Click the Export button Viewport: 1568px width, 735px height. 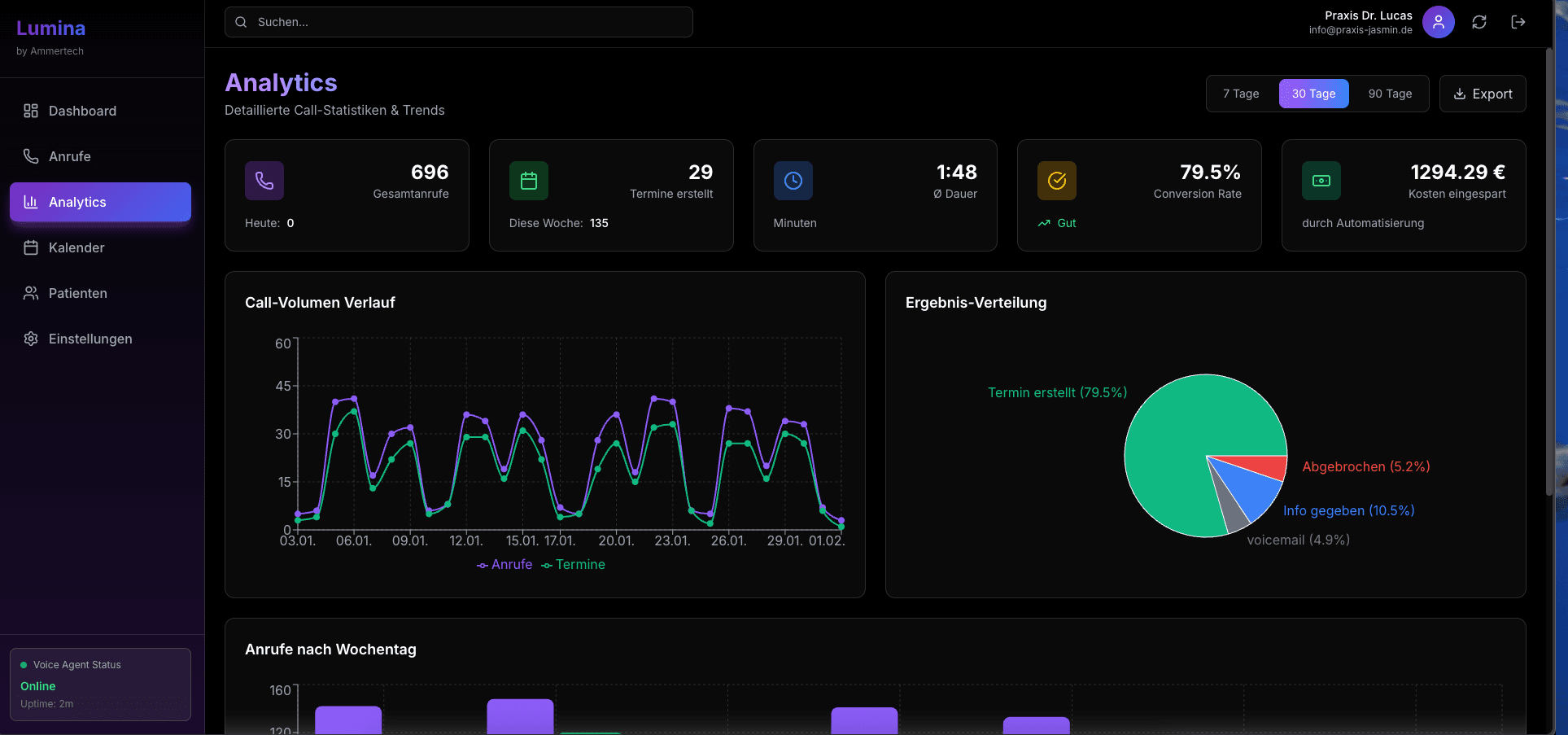pos(1483,94)
